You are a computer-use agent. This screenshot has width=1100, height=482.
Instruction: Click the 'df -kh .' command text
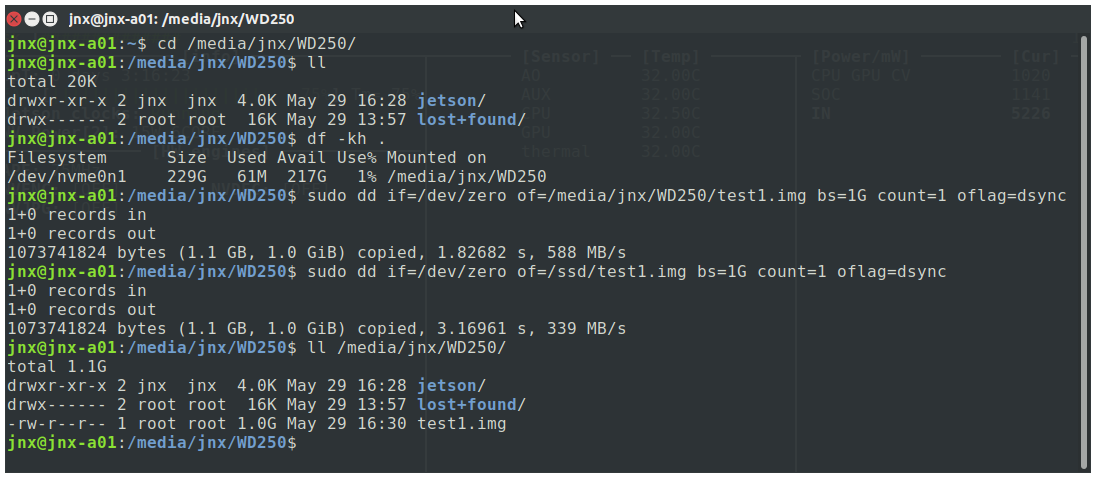(347, 138)
